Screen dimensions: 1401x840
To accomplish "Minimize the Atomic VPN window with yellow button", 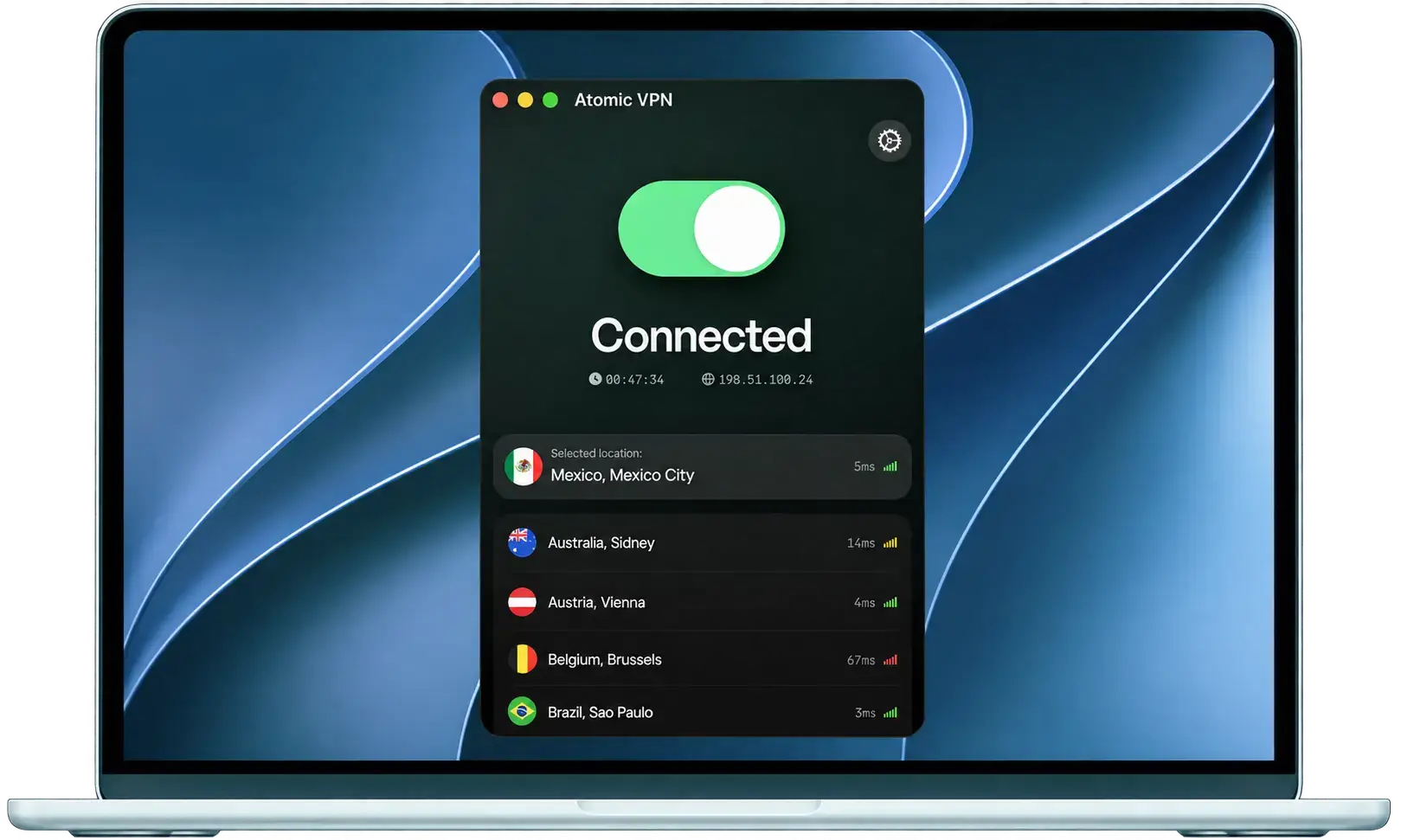I will (525, 100).
